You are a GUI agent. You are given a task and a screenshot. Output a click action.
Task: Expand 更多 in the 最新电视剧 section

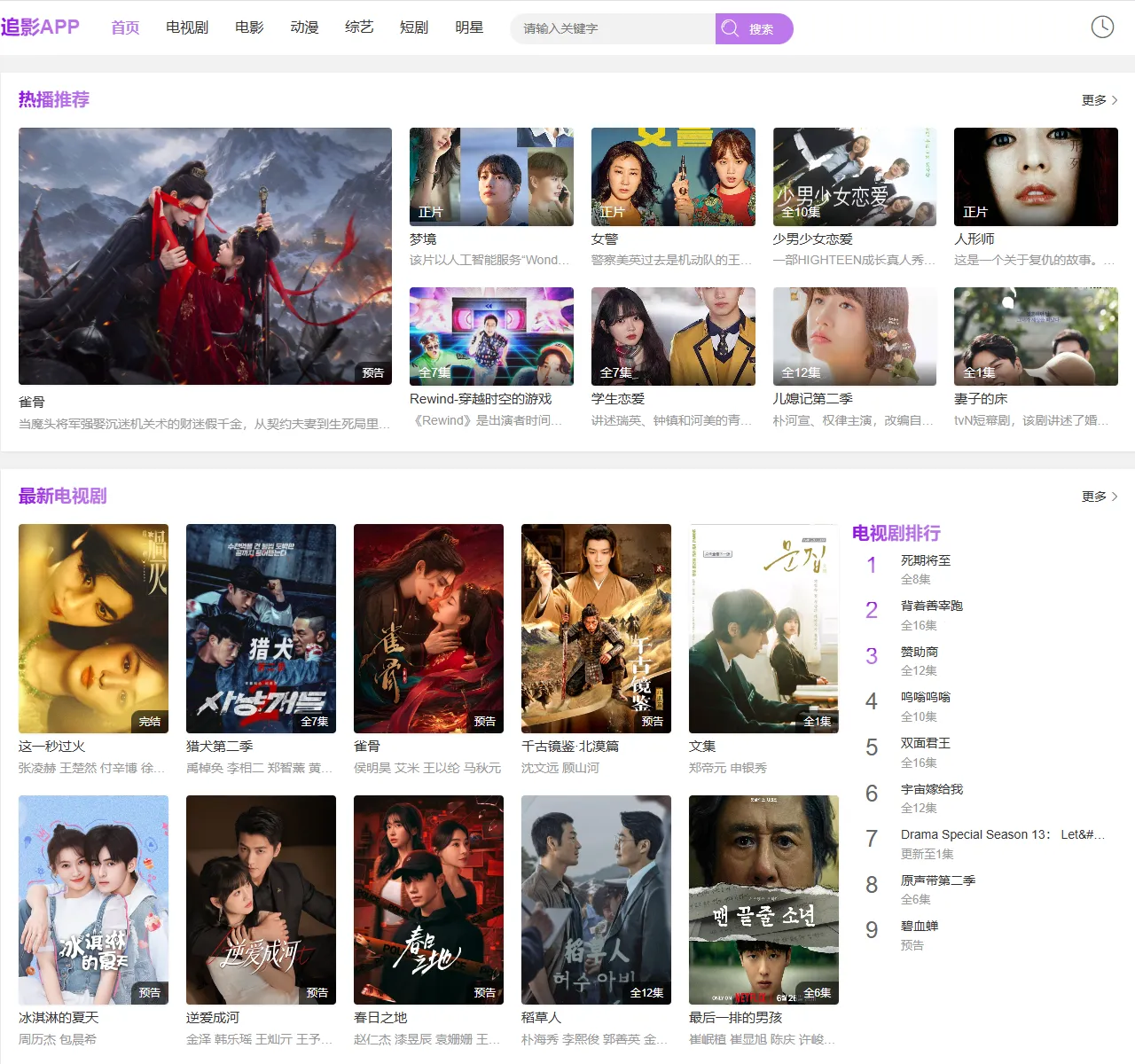[x=1100, y=497]
